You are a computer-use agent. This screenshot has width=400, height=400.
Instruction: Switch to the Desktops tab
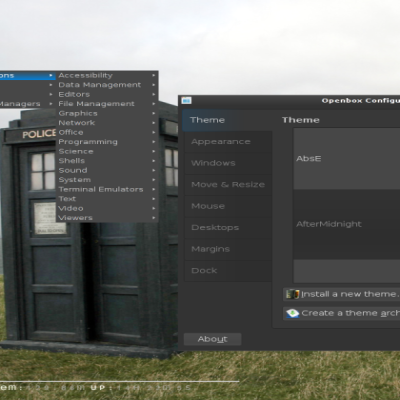pos(228,228)
